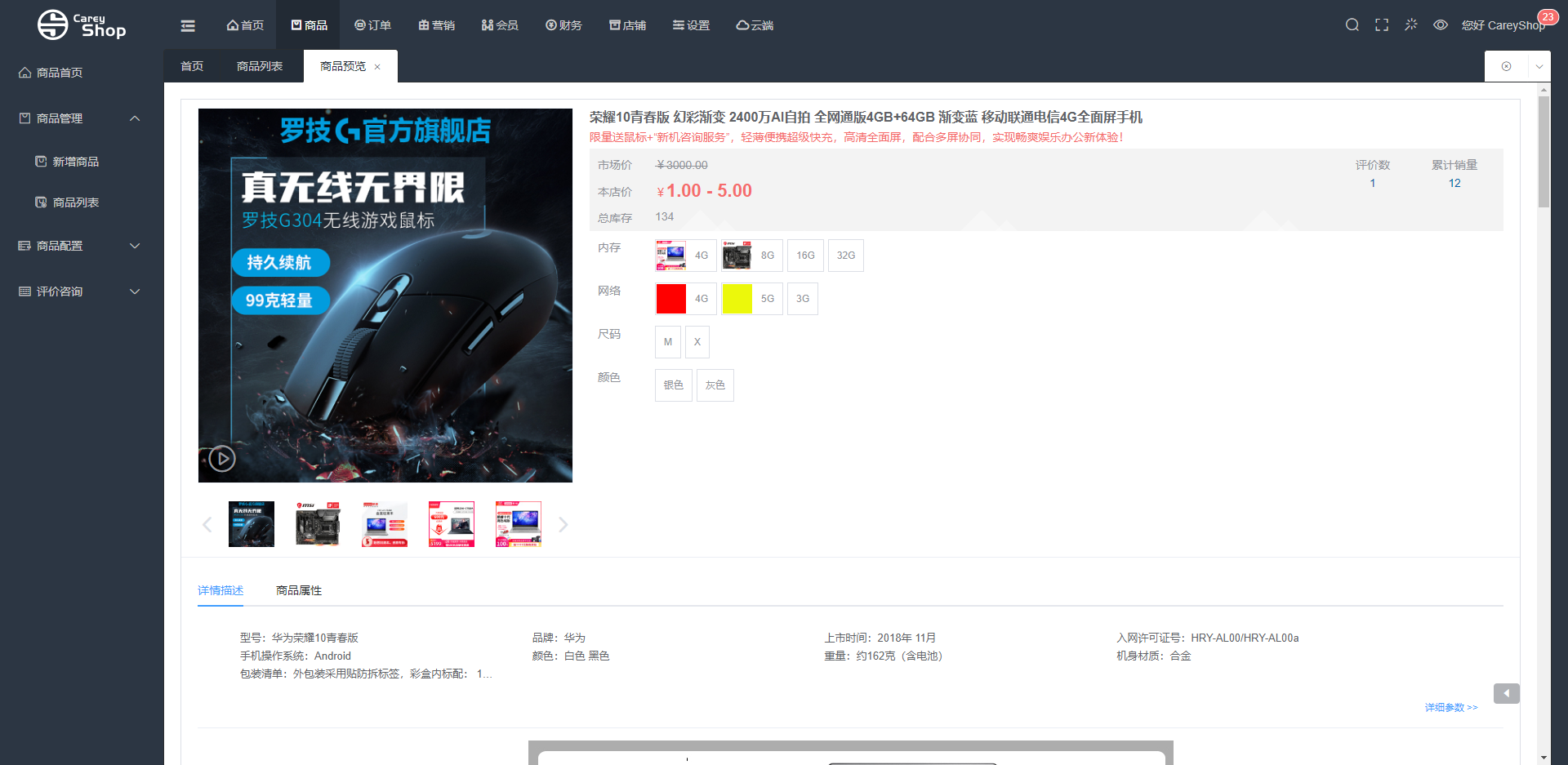Click the main product image

[385, 296]
